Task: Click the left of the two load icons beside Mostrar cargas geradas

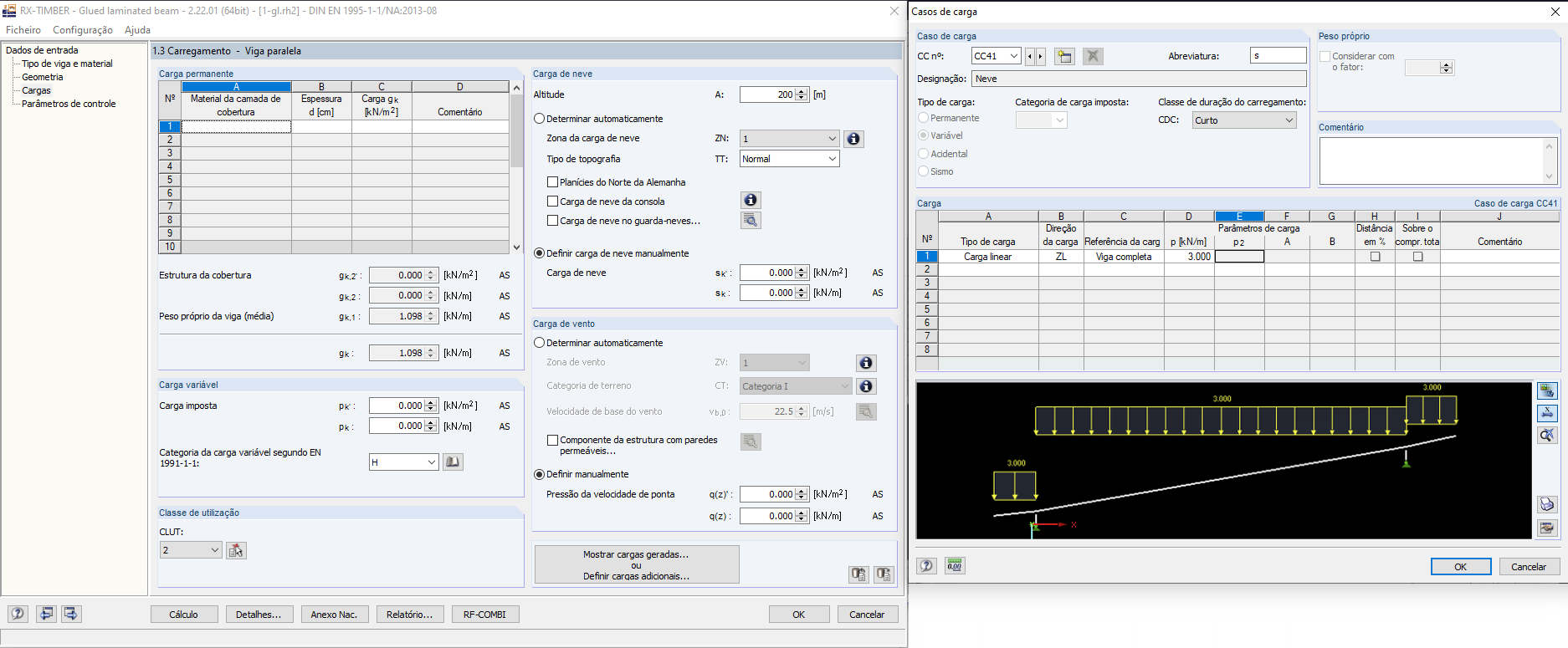Action: coord(858,574)
